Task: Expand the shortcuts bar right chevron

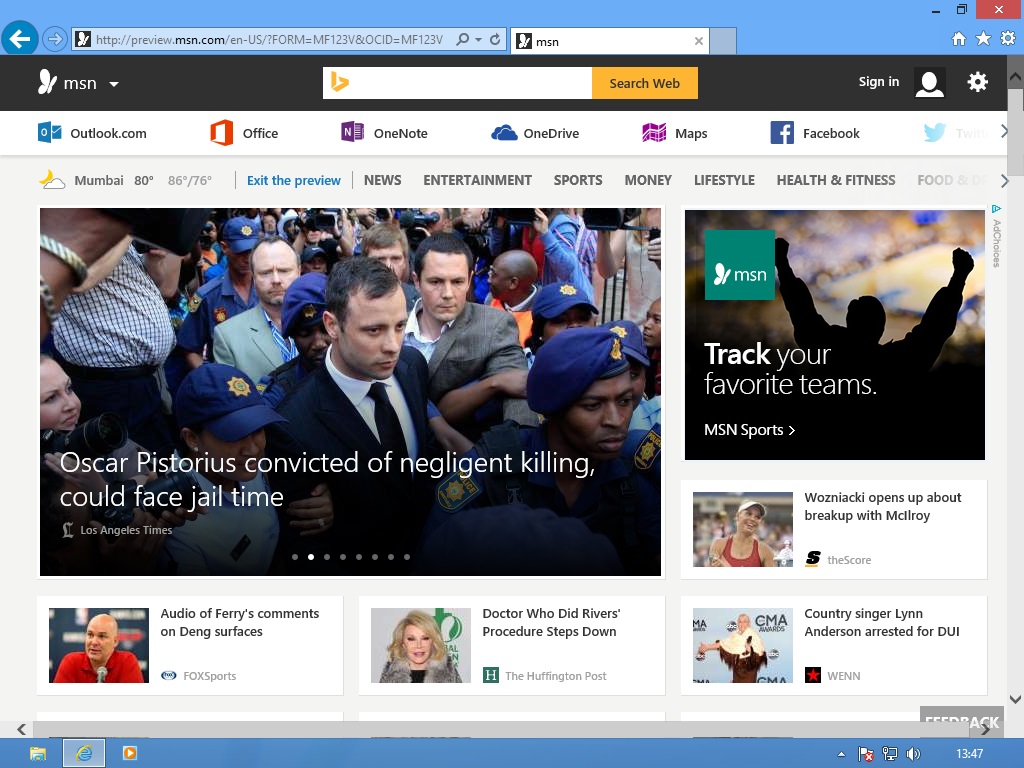Action: pos(1004,132)
